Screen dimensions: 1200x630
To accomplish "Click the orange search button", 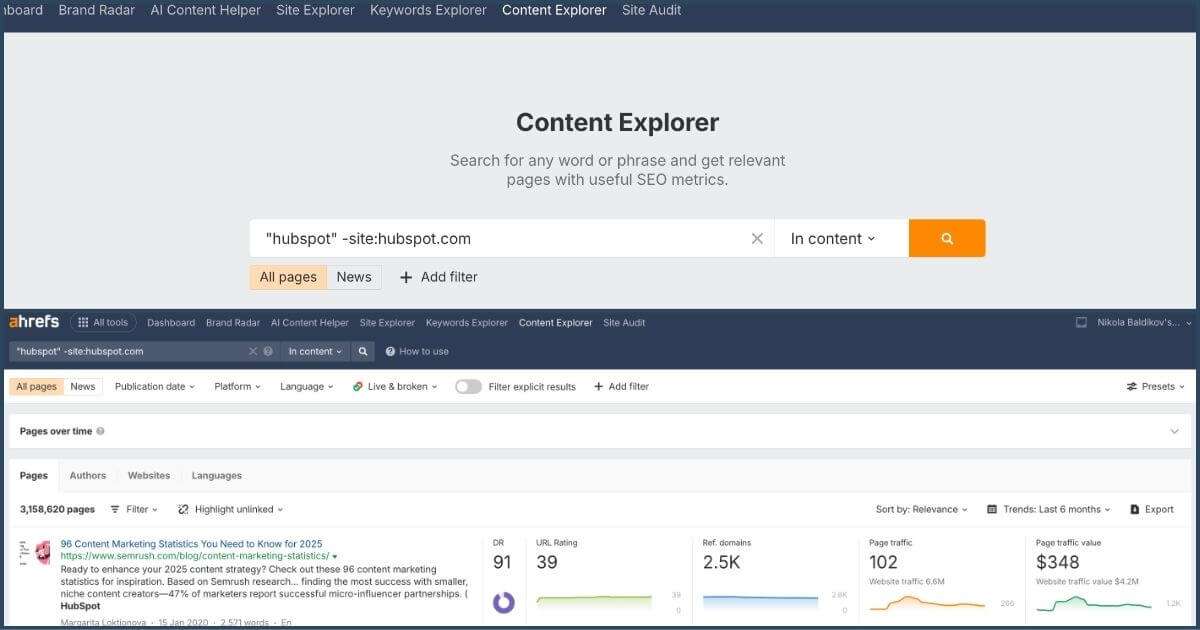I will click(x=946, y=238).
